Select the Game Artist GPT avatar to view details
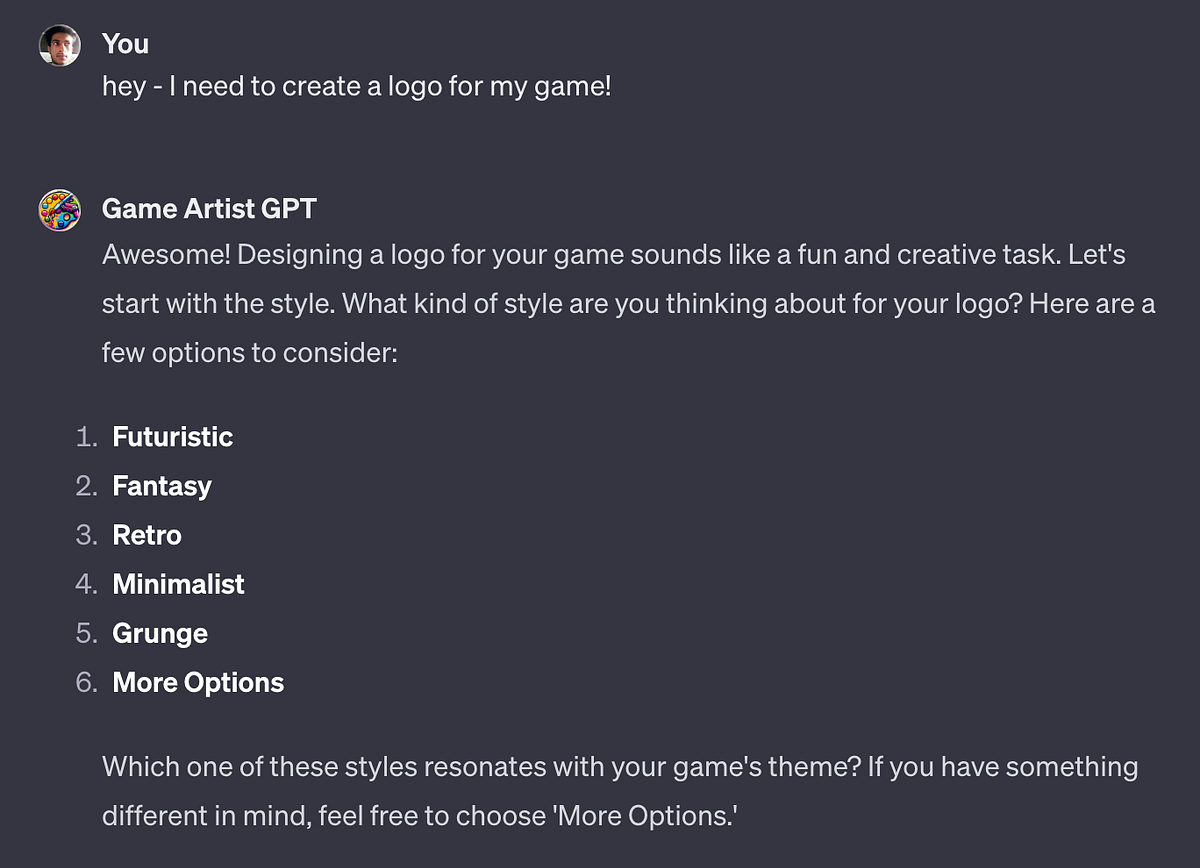Screen dimensions: 1200x868 [59, 210]
